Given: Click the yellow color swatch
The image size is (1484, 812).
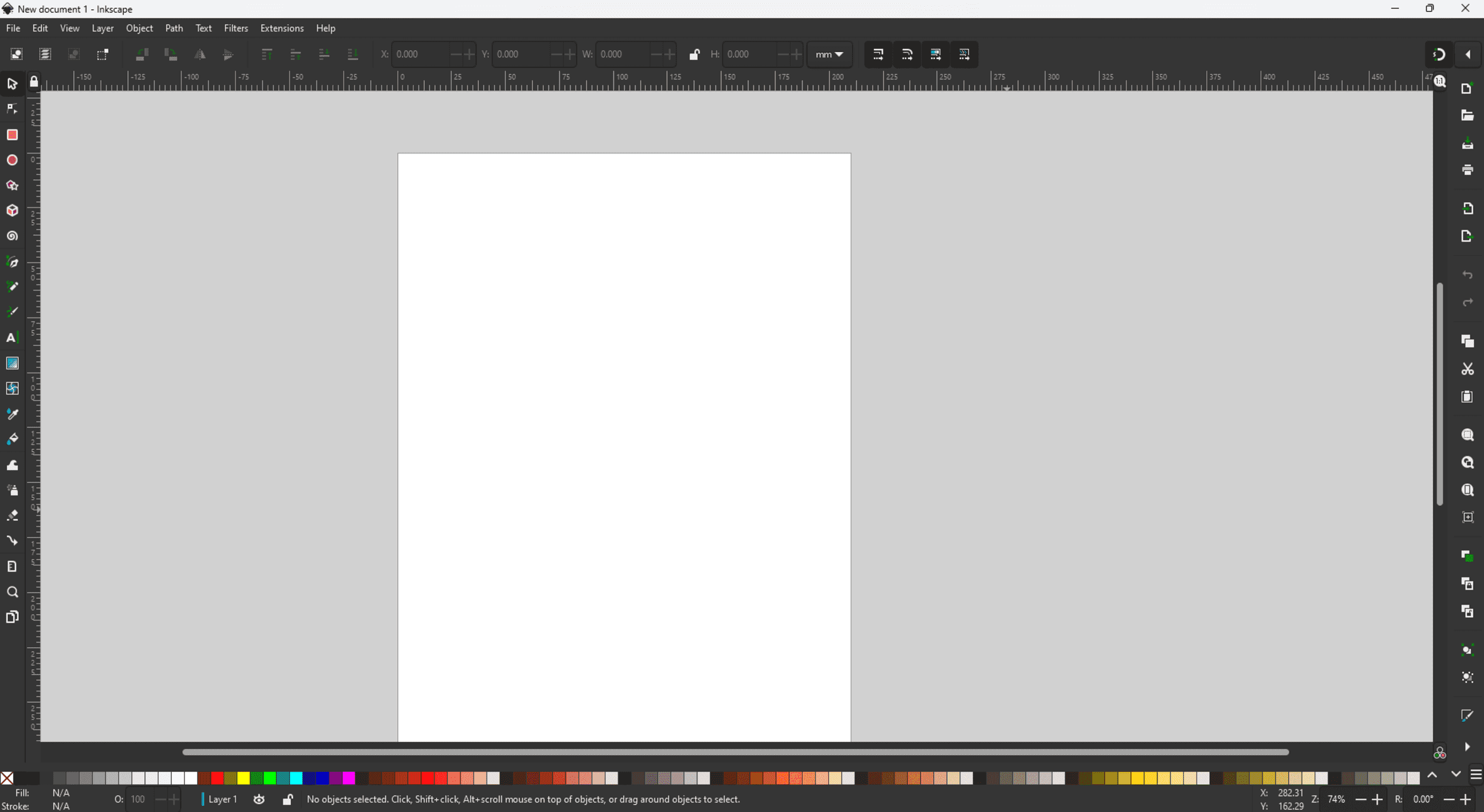Looking at the screenshot, I should click(x=244, y=779).
